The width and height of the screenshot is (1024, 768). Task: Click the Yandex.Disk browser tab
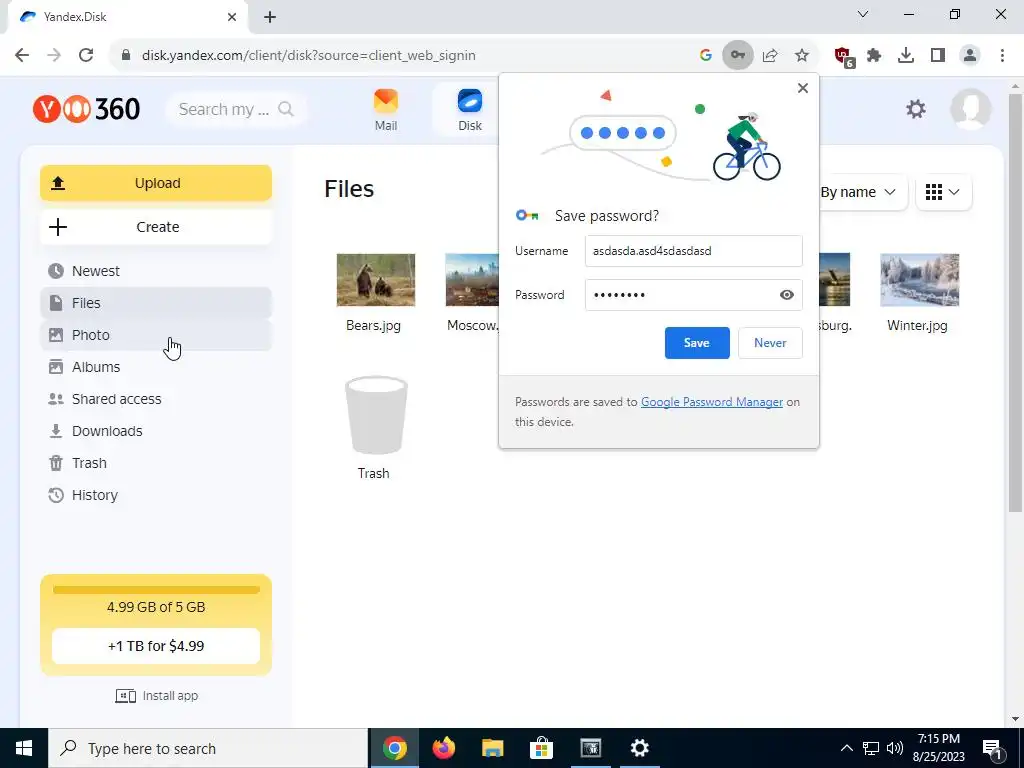pyautogui.click(x=127, y=17)
